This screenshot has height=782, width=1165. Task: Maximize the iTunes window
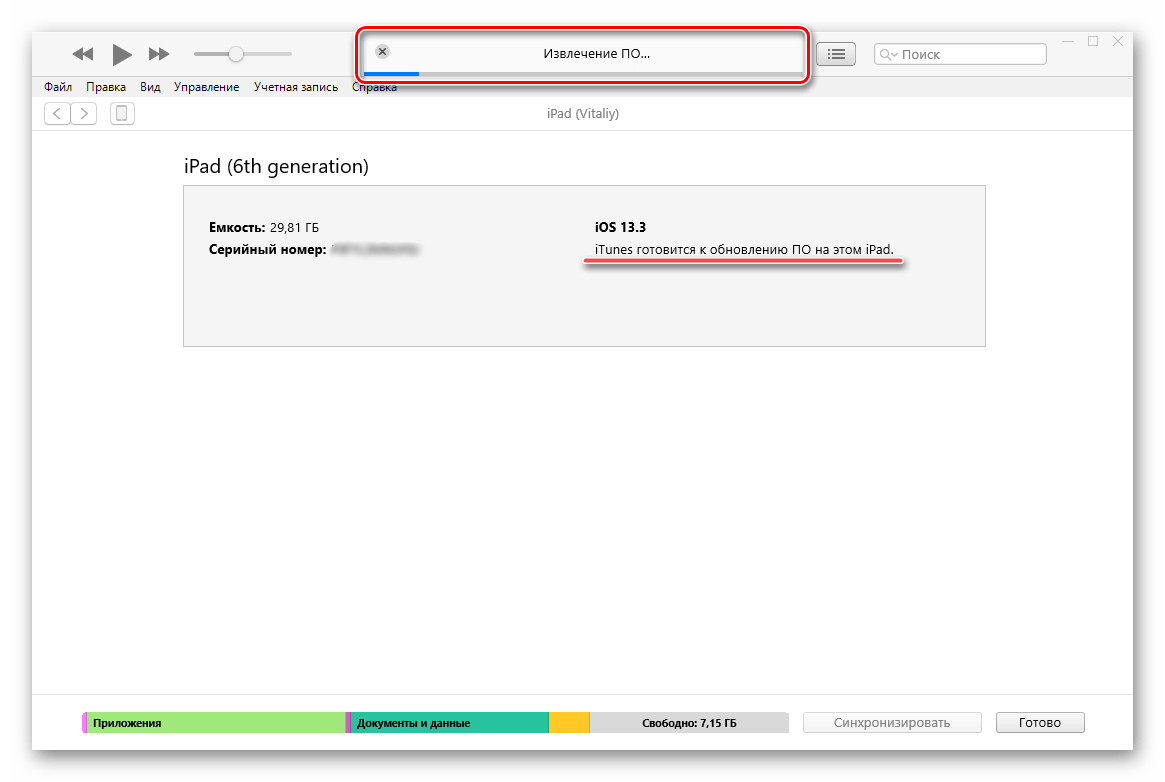tap(1093, 42)
